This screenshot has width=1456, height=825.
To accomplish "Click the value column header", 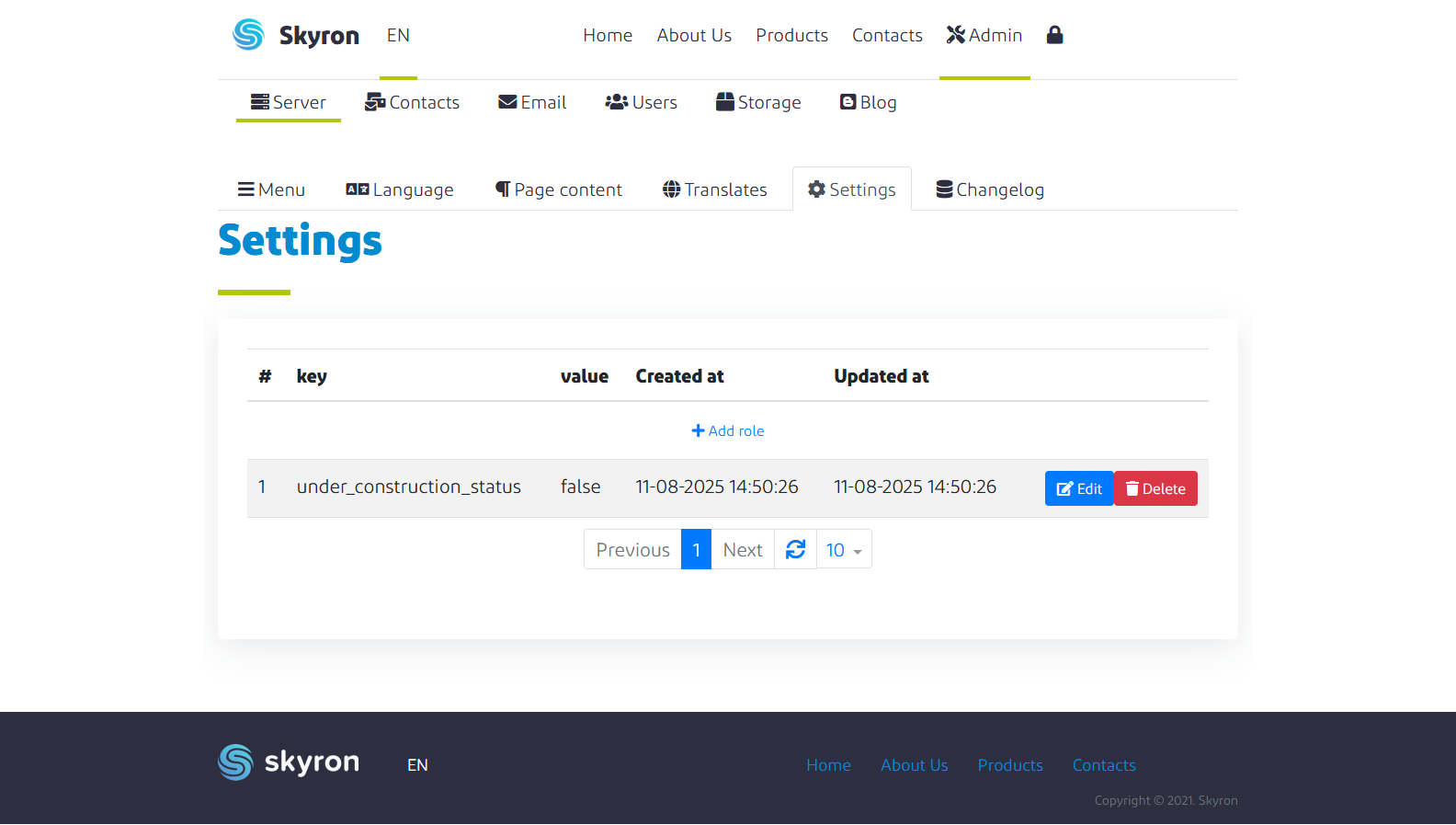I will [585, 376].
